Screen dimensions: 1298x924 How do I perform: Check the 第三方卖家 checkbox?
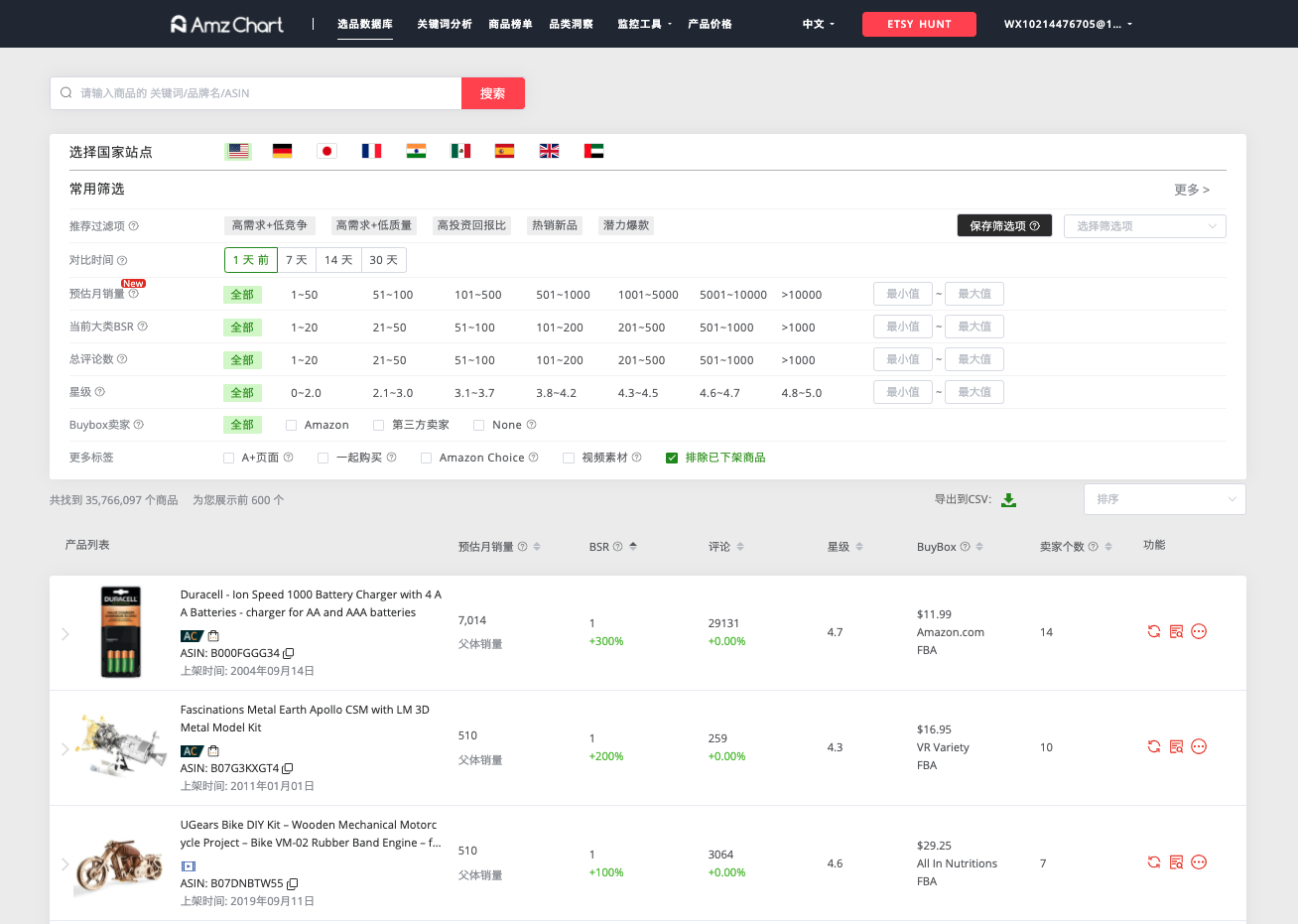[x=378, y=426]
